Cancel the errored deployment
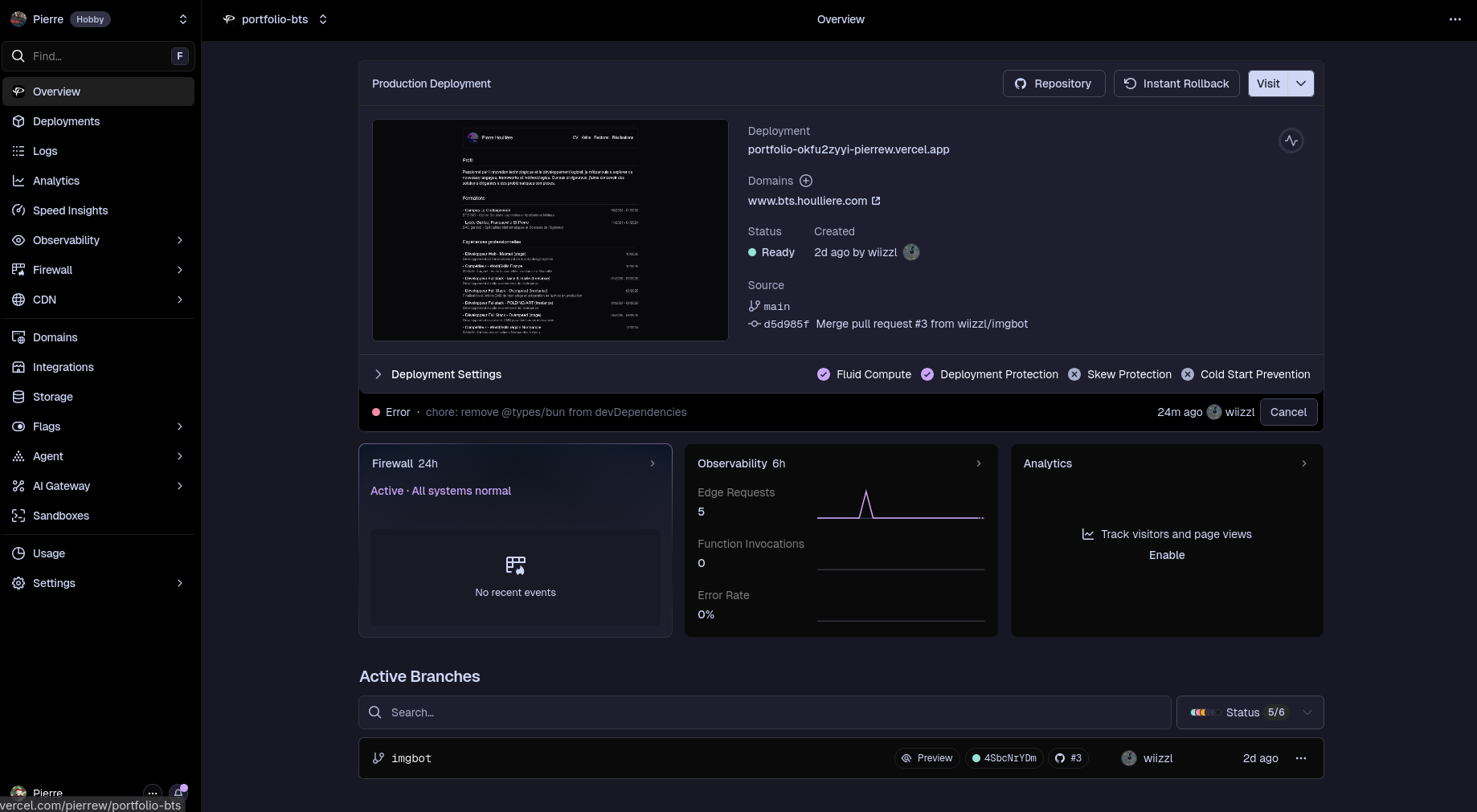Screen dimensions: 1477x812 1287,412
